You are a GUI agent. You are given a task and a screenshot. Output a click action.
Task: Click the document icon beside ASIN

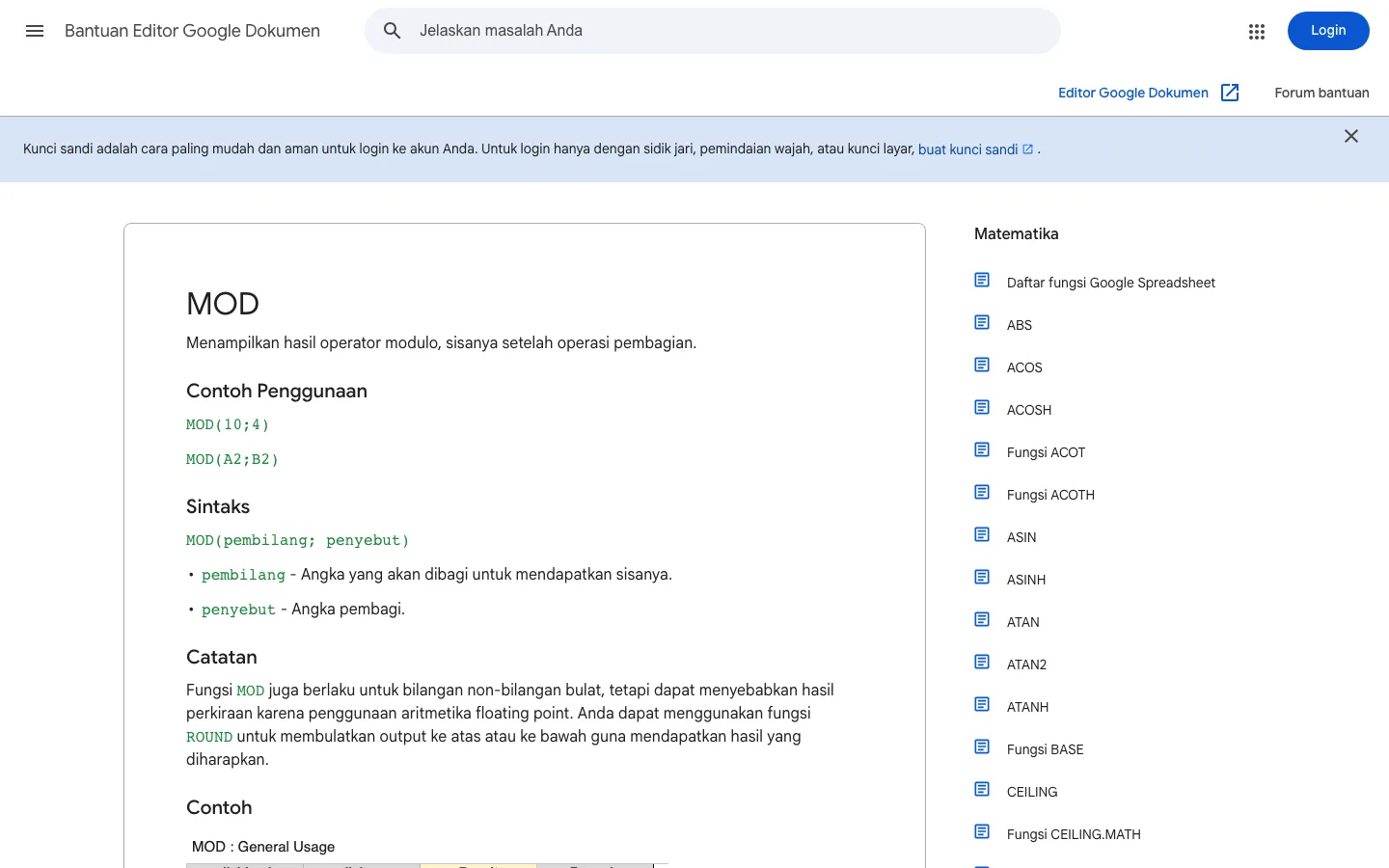(x=982, y=535)
